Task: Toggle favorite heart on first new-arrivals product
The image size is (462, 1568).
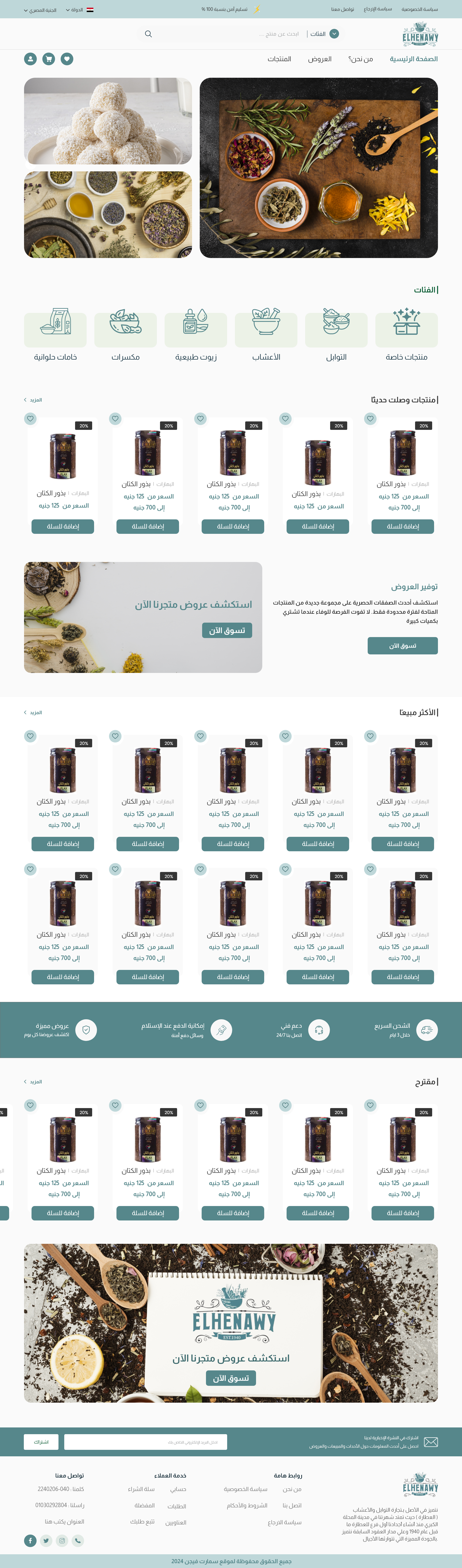Action: pyautogui.click(x=370, y=419)
